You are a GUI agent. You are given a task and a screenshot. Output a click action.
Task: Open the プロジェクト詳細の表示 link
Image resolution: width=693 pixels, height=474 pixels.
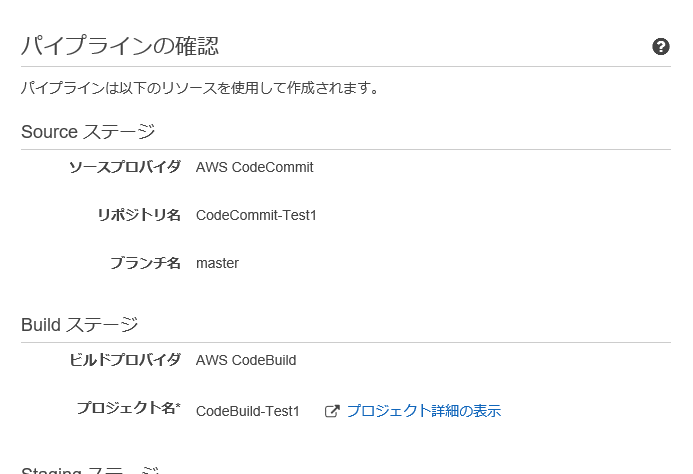coord(424,411)
